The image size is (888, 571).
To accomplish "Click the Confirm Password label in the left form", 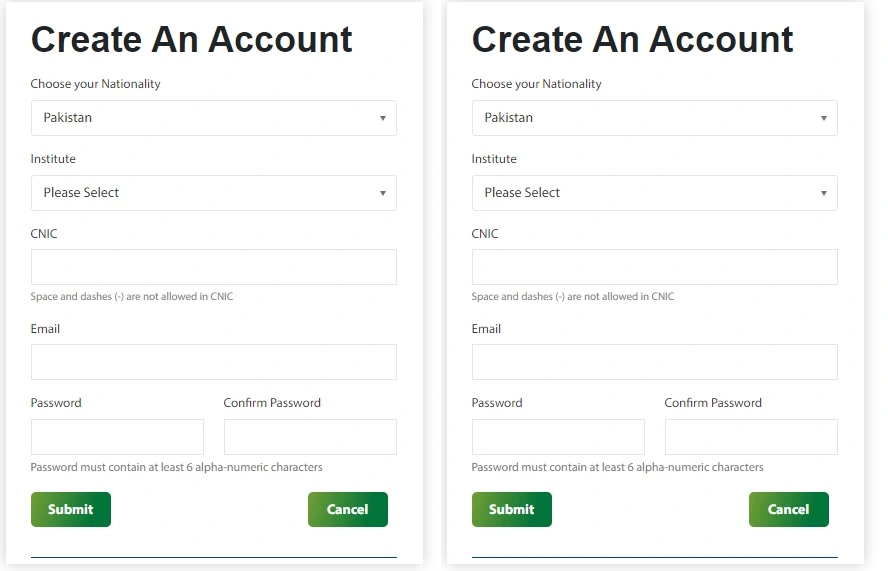I will pyautogui.click(x=272, y=403).
